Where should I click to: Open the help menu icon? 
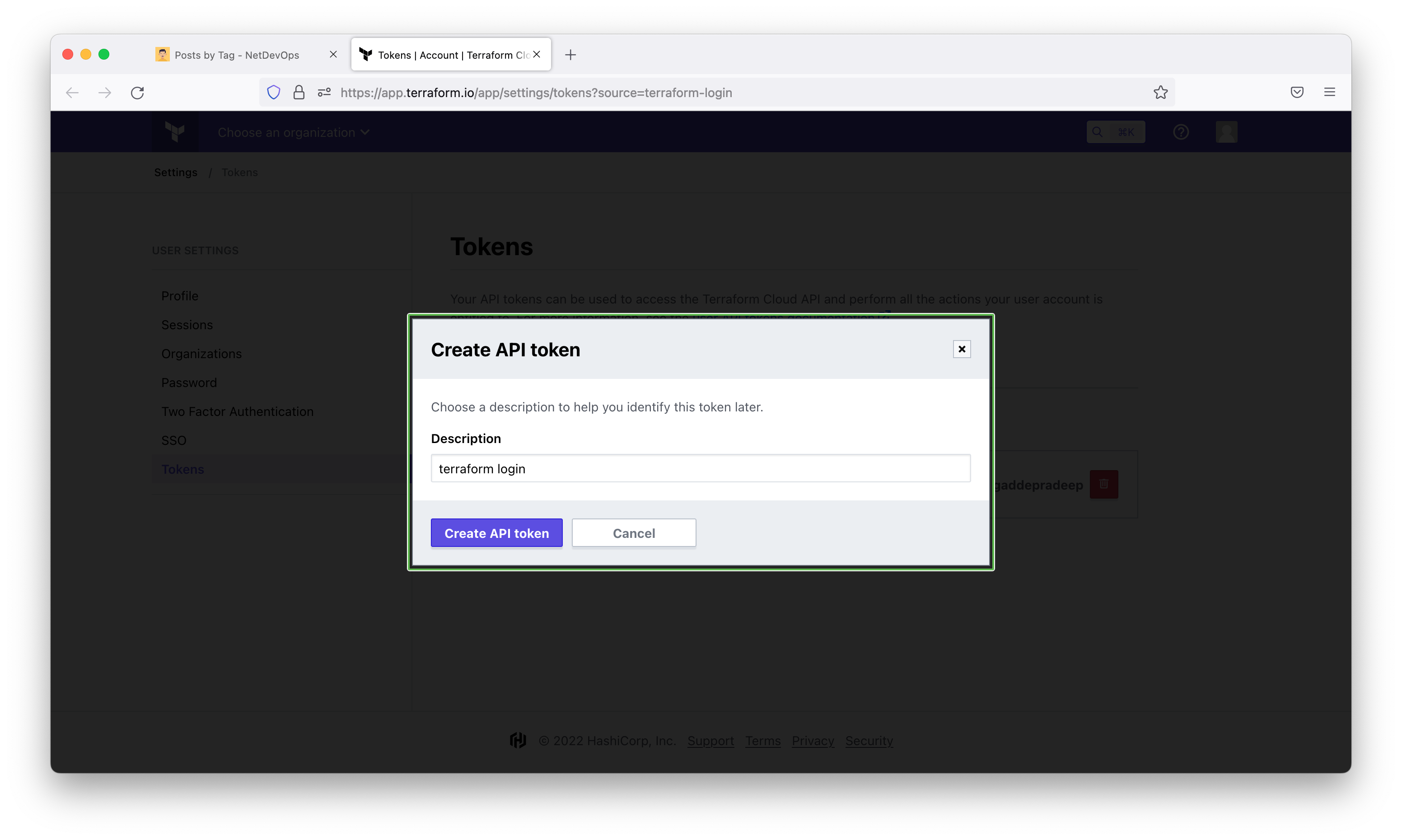pyautogui.click(x=1181, y=132)
